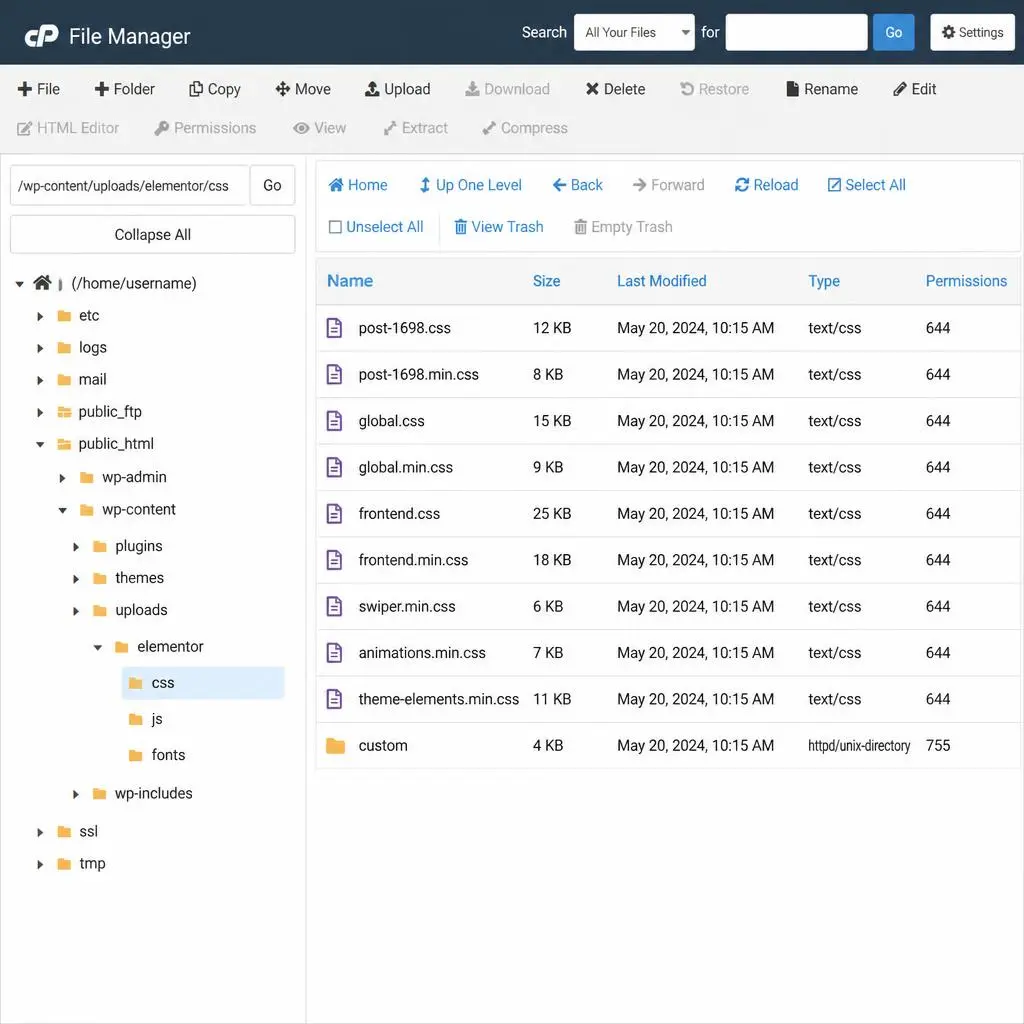Image resolution: width=1024 pixels, height=1024 pixels.
Task: Click the Download toolbar button
Action: tap(507, 89)
